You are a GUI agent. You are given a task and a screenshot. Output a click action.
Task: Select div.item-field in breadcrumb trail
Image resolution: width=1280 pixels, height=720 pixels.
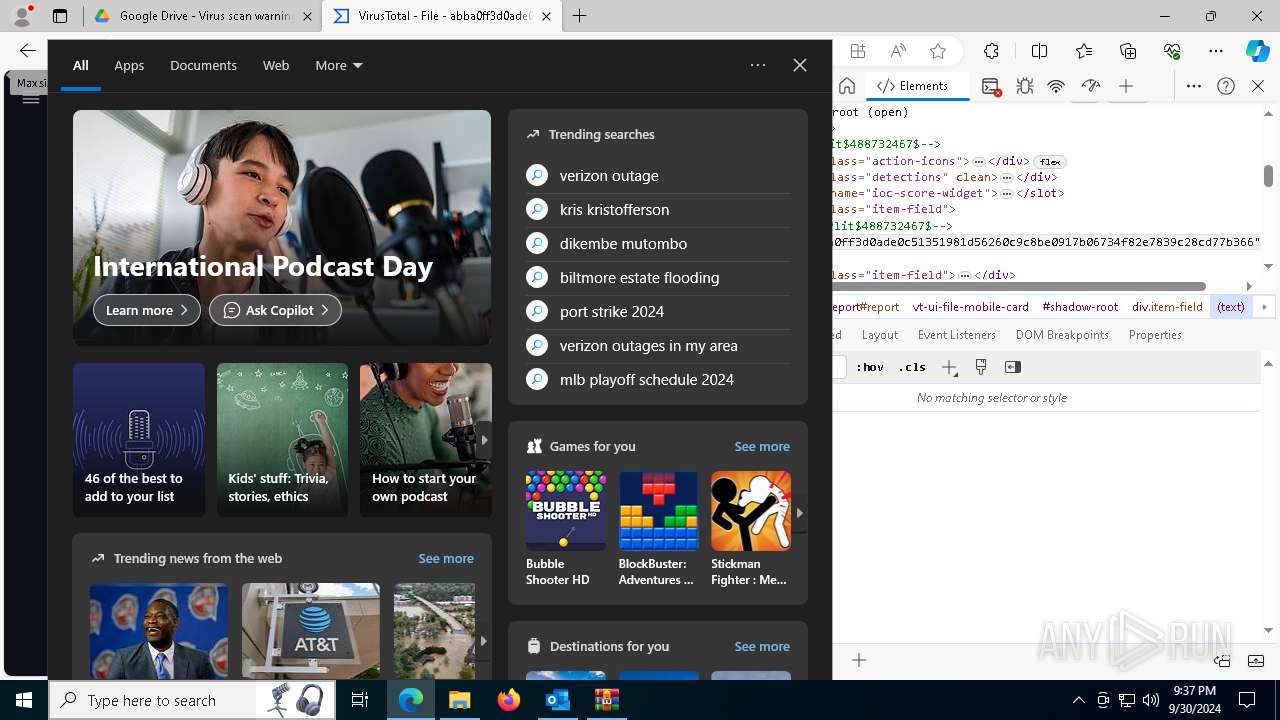click(x=1167, y=307)
